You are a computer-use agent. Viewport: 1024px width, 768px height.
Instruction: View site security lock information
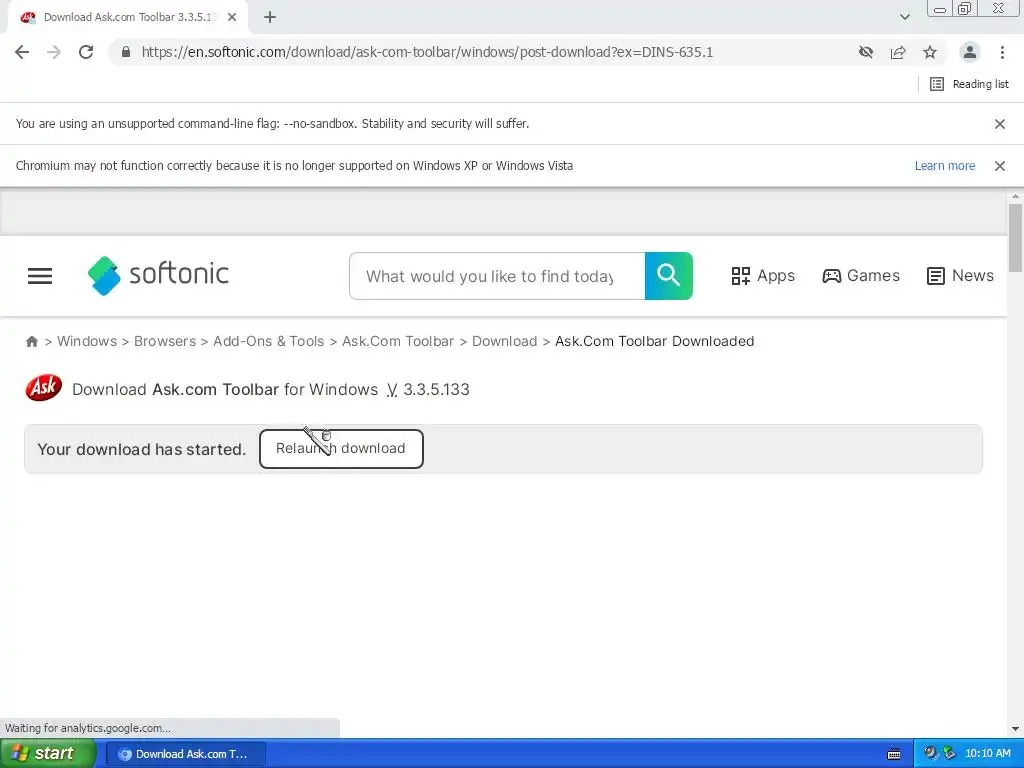(x=126, y=52)
